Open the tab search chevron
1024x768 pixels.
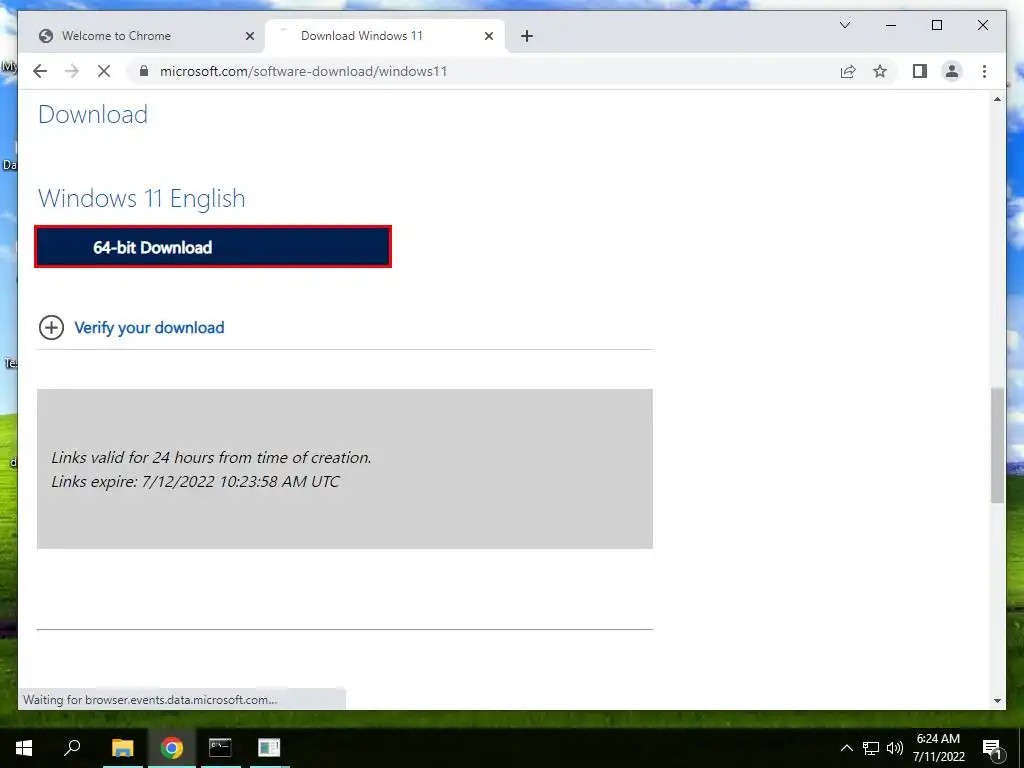click(x=845, y=25)
